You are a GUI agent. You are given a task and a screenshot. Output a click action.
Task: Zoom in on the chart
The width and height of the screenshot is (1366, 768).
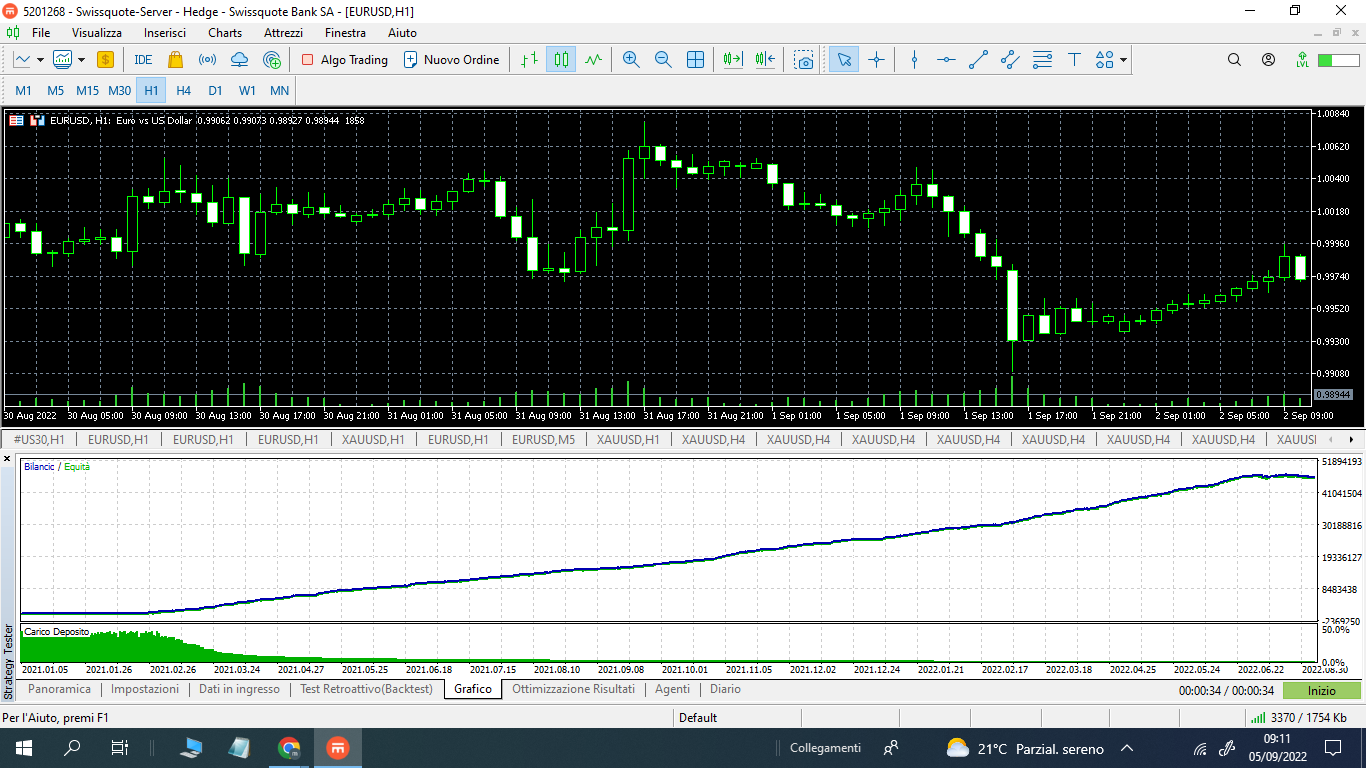point(631,60)
